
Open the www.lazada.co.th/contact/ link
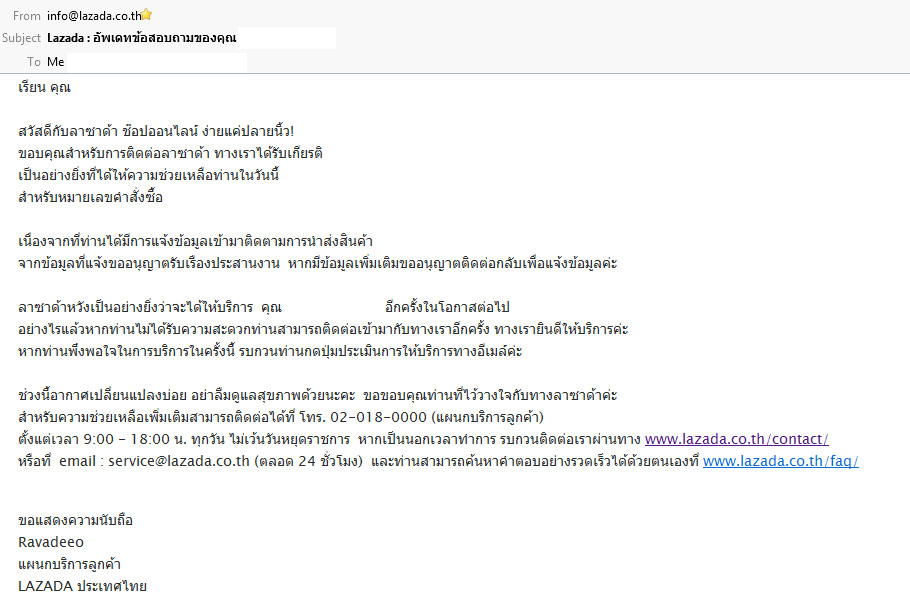coord(736,439)
